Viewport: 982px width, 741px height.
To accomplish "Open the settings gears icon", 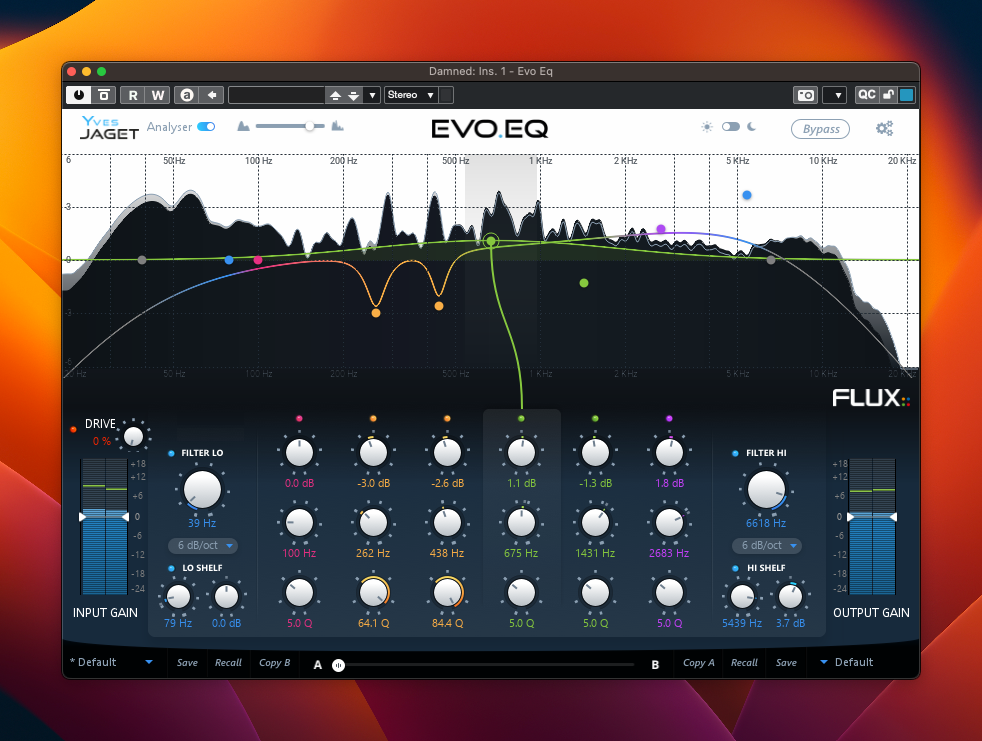I will tap(884, 128).
